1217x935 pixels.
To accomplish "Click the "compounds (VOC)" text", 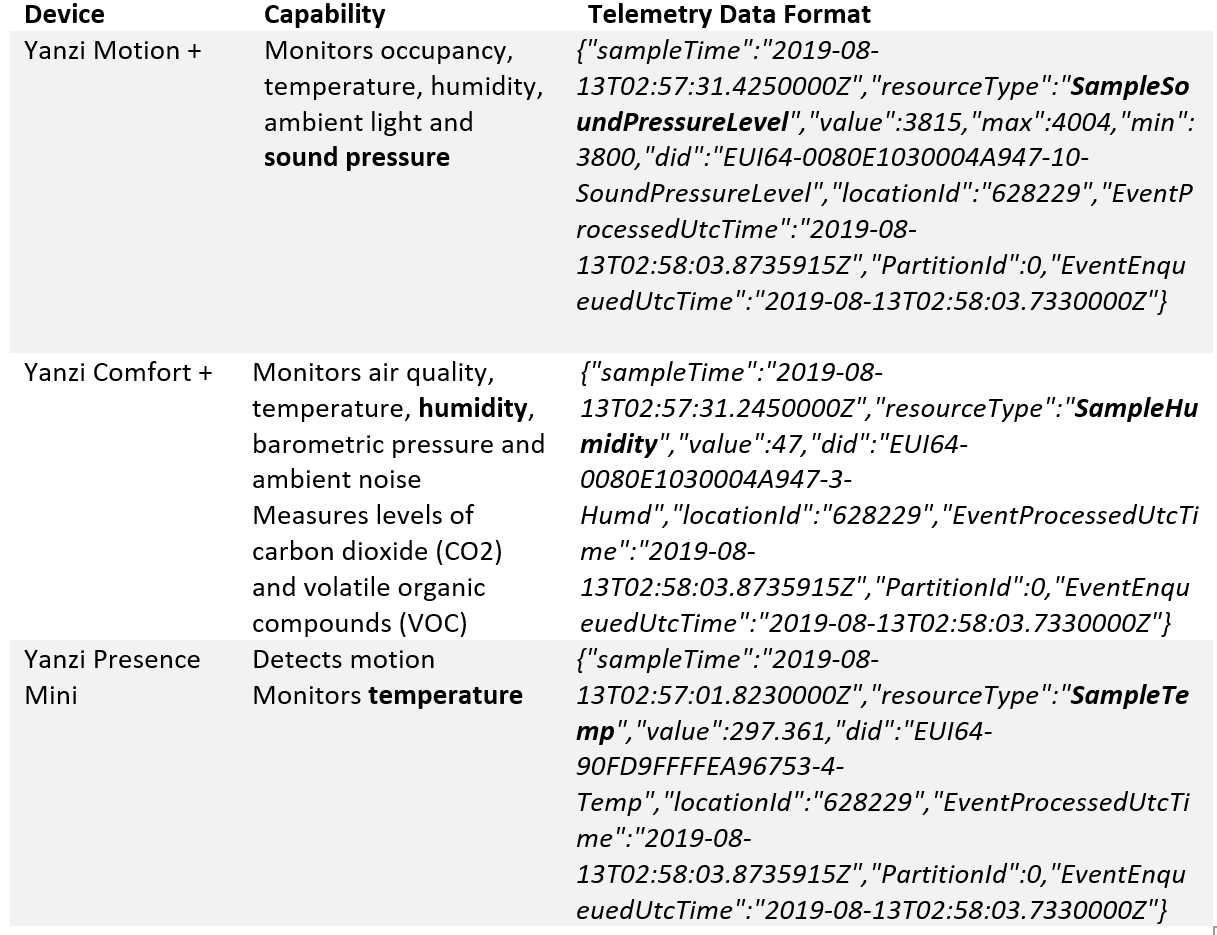I will 359,623.
